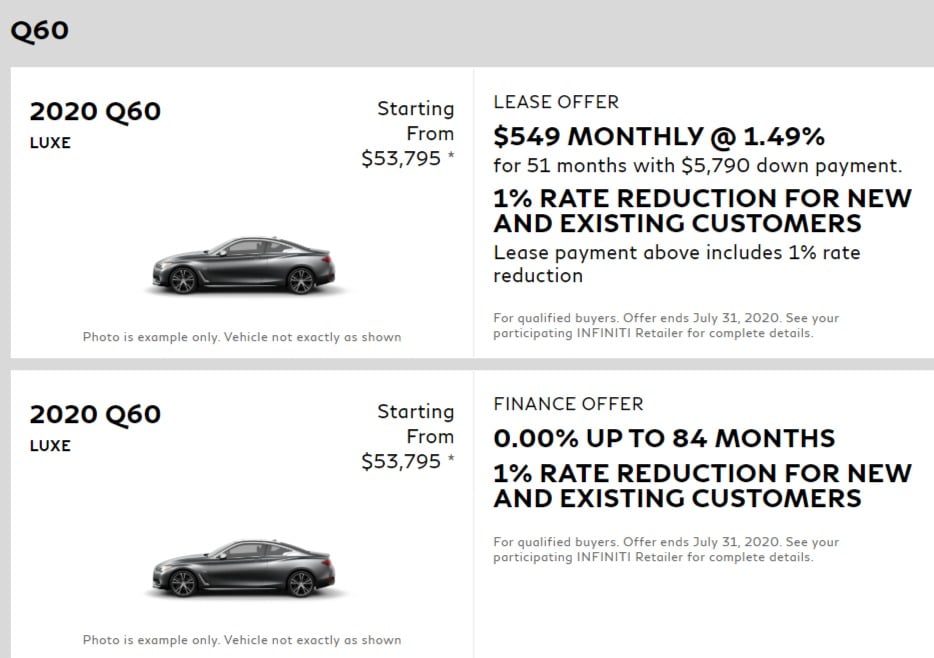Click the $549 MONTHLY @ 1.49% headline

[x=659, y=136]
